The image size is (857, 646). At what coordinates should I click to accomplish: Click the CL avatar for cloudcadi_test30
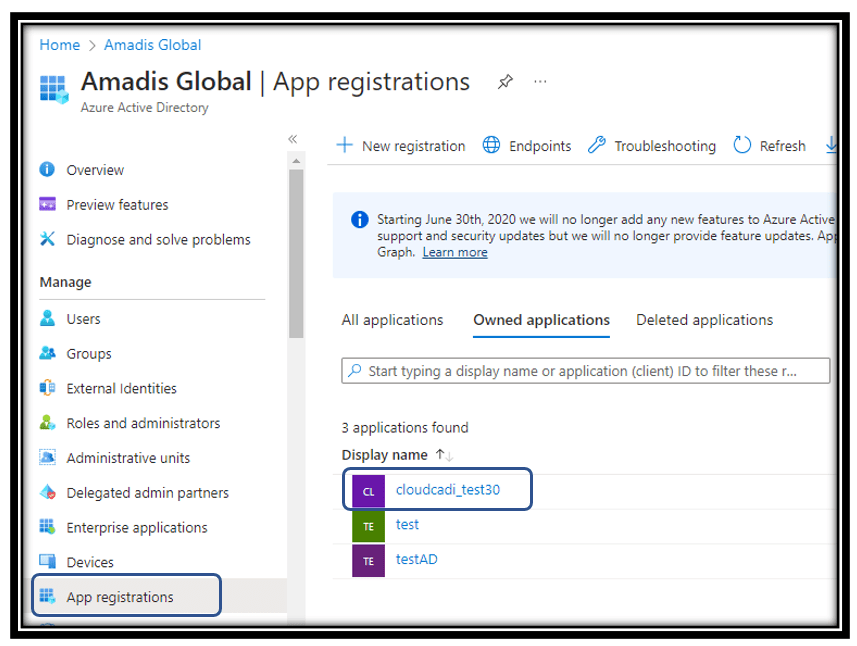pos(368,492)
